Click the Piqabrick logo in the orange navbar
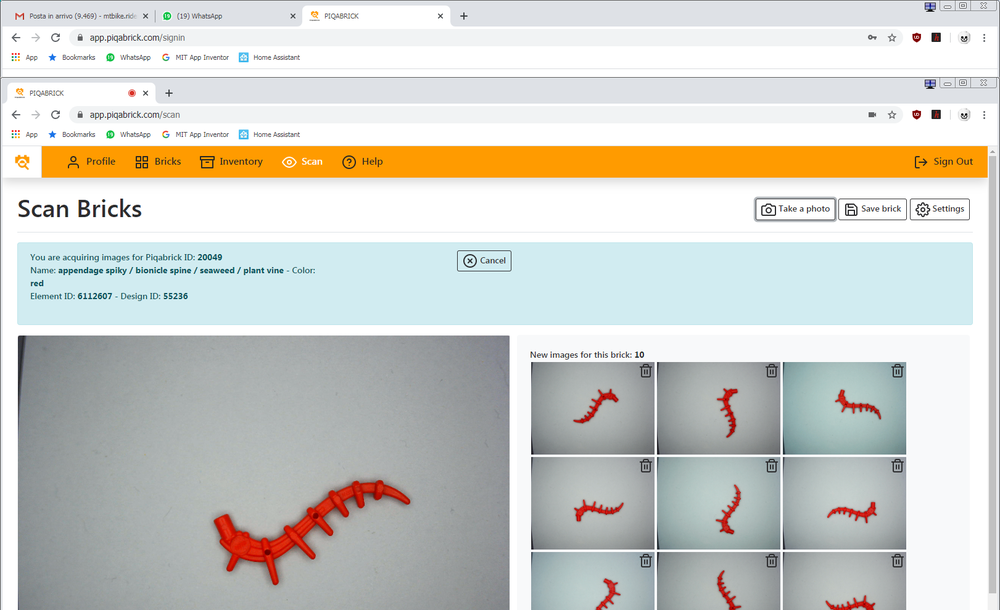 tap(22, 162)
